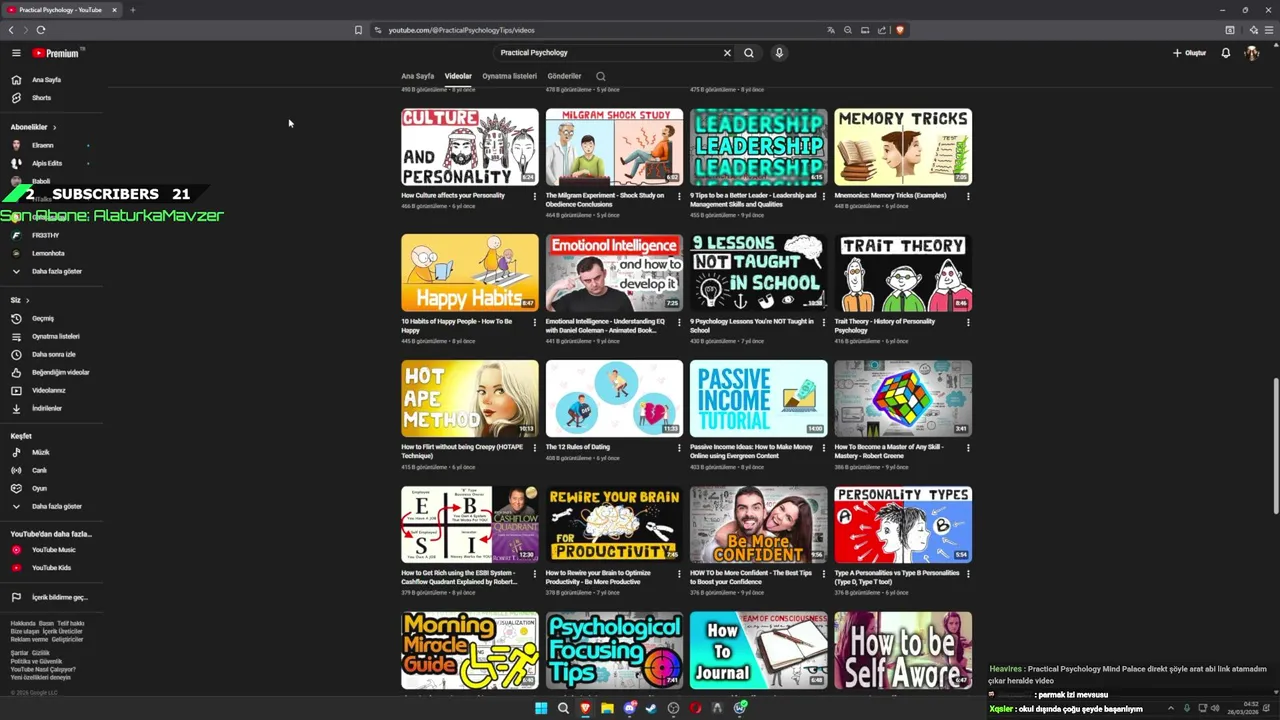
Task: Click the YouTube Premium logo
Action: coord(57,53)
